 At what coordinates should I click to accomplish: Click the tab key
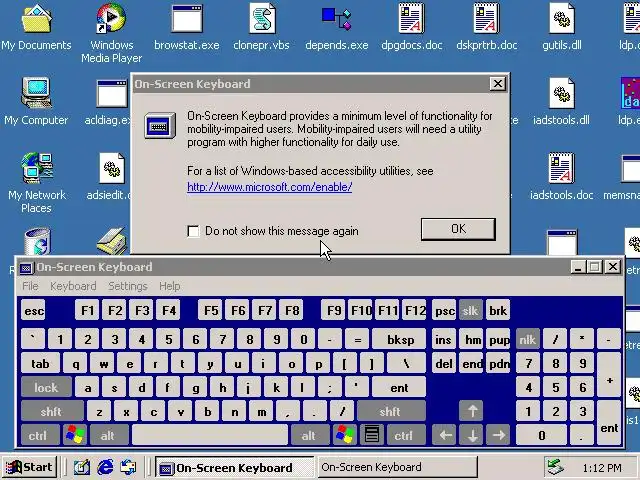point(40,363)
